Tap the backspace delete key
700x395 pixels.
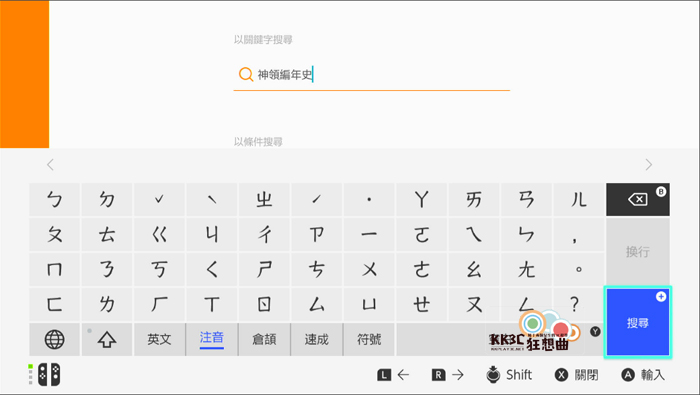pyautogui.click(x=638, y=199)
